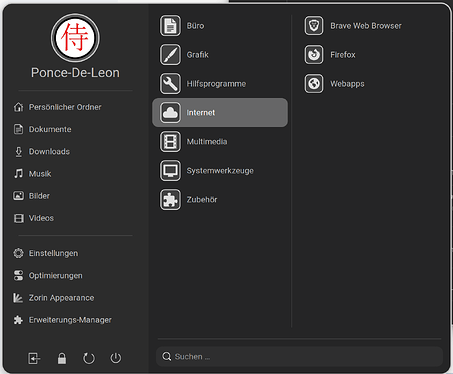Click the Hilfsprogramme wrench icon
This screenshot has width=453, height=374.
point(170,84)
